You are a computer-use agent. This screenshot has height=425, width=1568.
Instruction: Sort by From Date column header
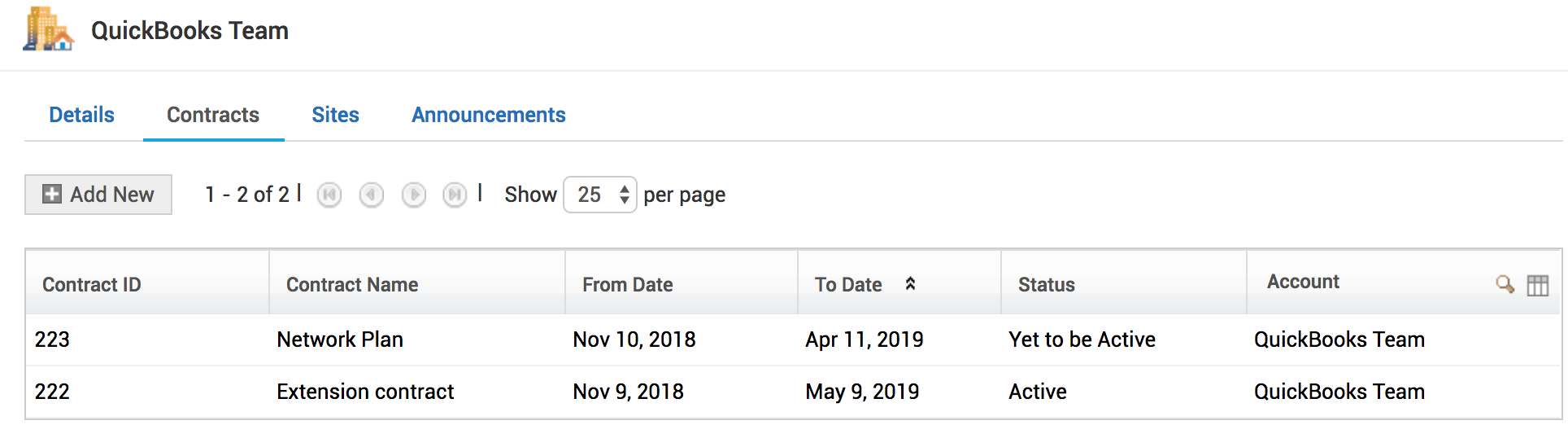coord(627,285)
